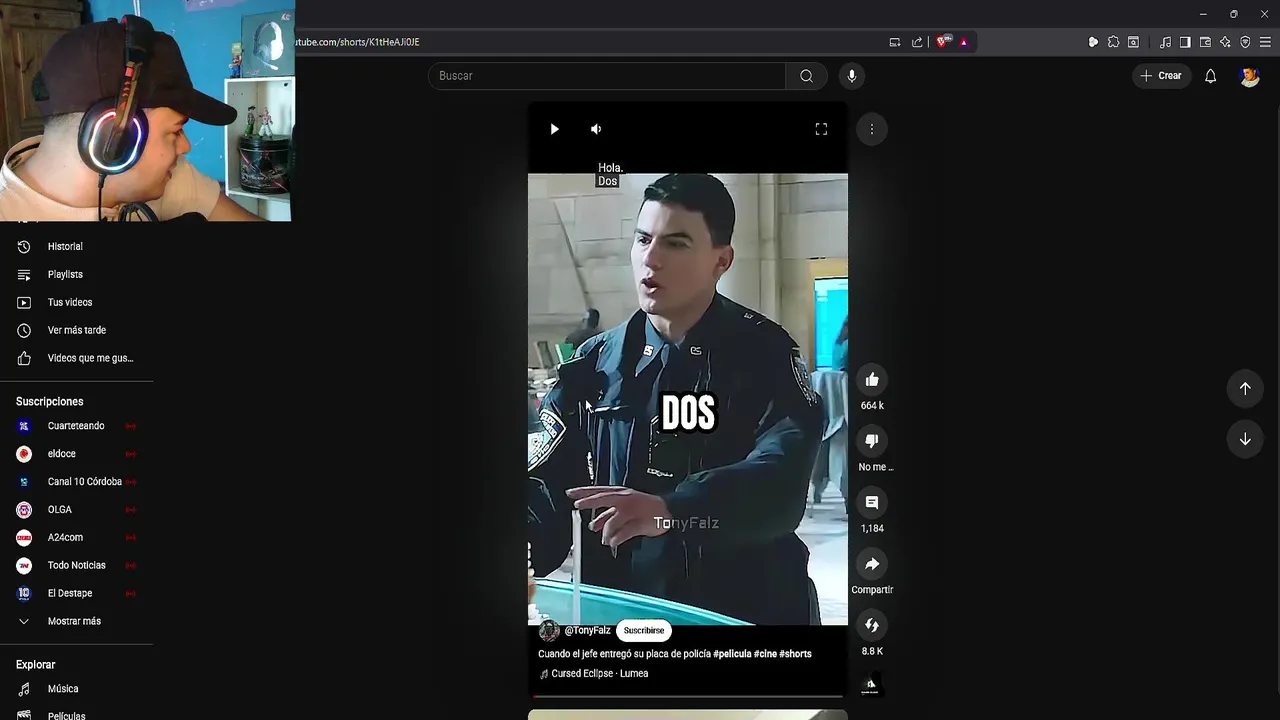
Task: Open the #pelicula hashtag
Action: point(732,654)
